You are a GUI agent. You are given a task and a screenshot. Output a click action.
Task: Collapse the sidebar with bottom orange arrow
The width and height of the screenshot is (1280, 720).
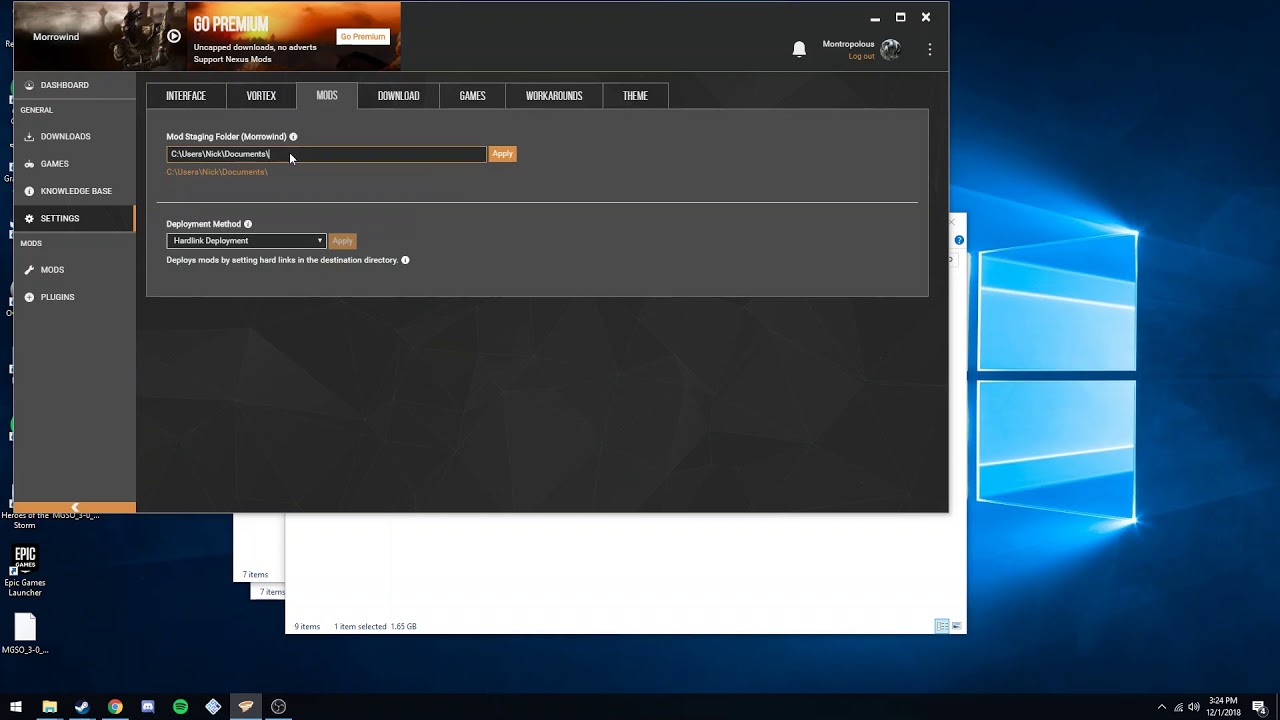(x=74, y=507)
